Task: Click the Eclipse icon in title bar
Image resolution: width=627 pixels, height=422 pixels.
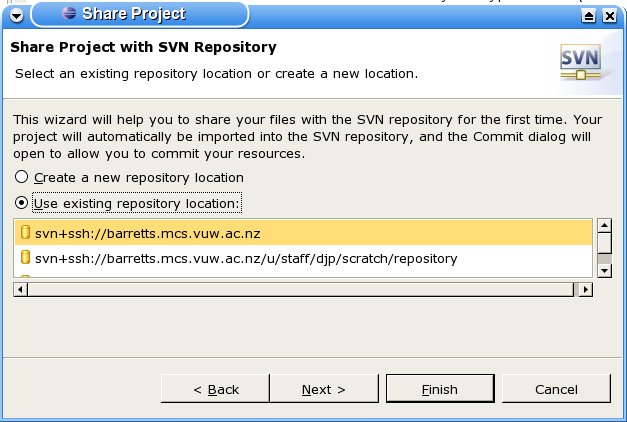Action: pos(69,13)
